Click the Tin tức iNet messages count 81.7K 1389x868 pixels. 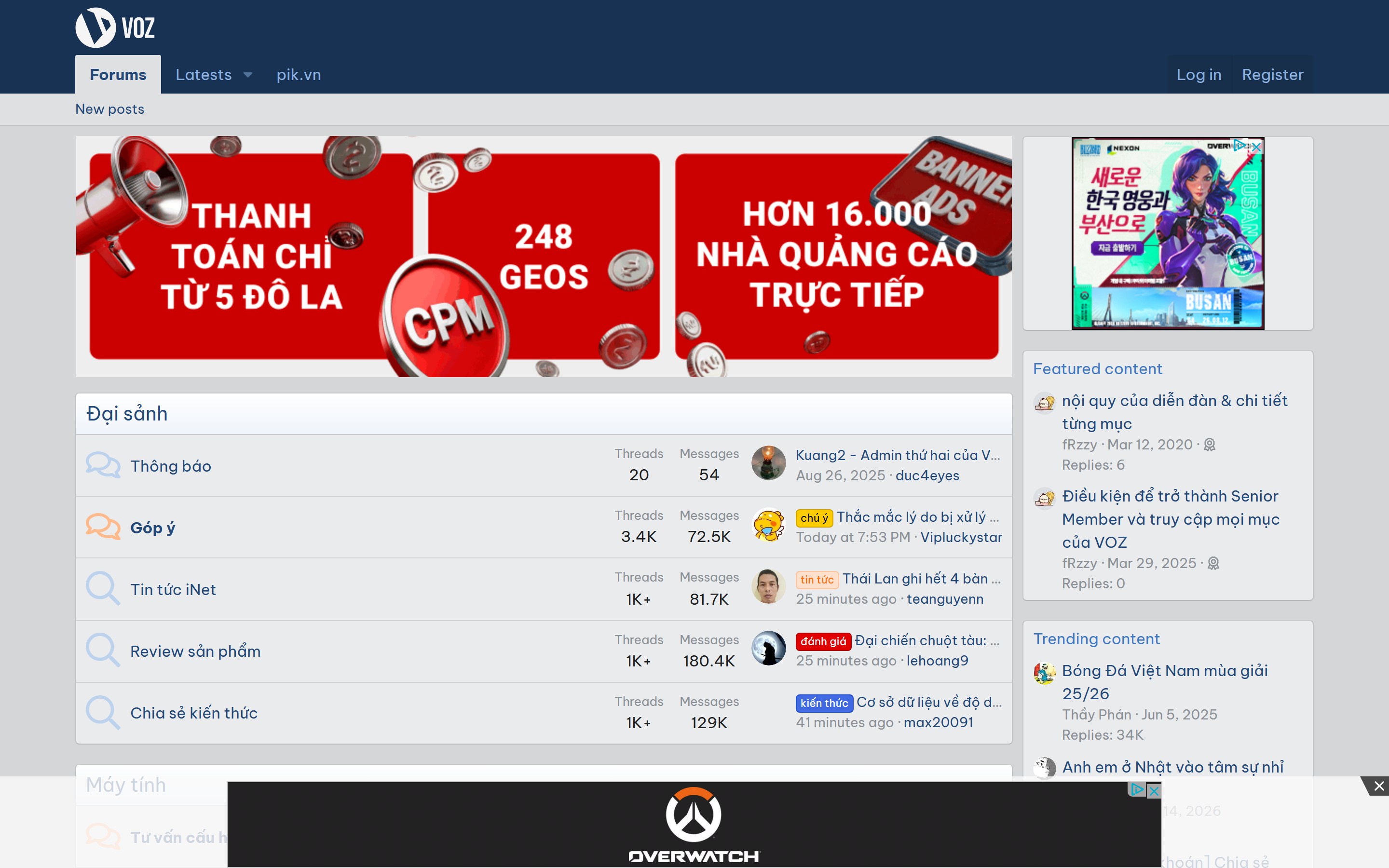(x=709, y=600)
